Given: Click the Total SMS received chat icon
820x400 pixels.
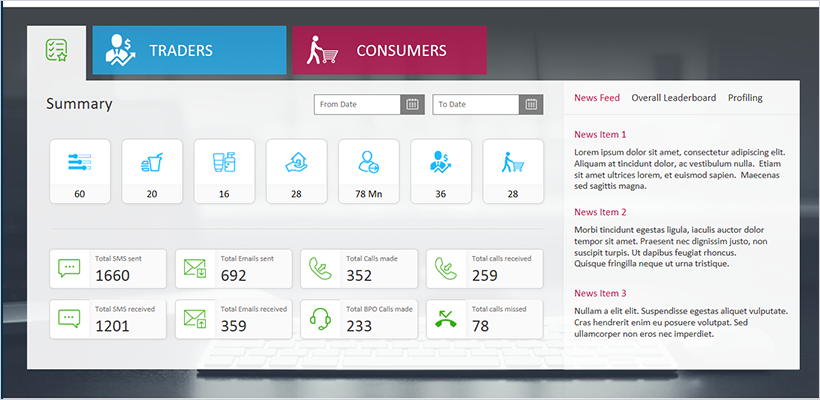Looking at the screenshot, I should coord(69,319).
